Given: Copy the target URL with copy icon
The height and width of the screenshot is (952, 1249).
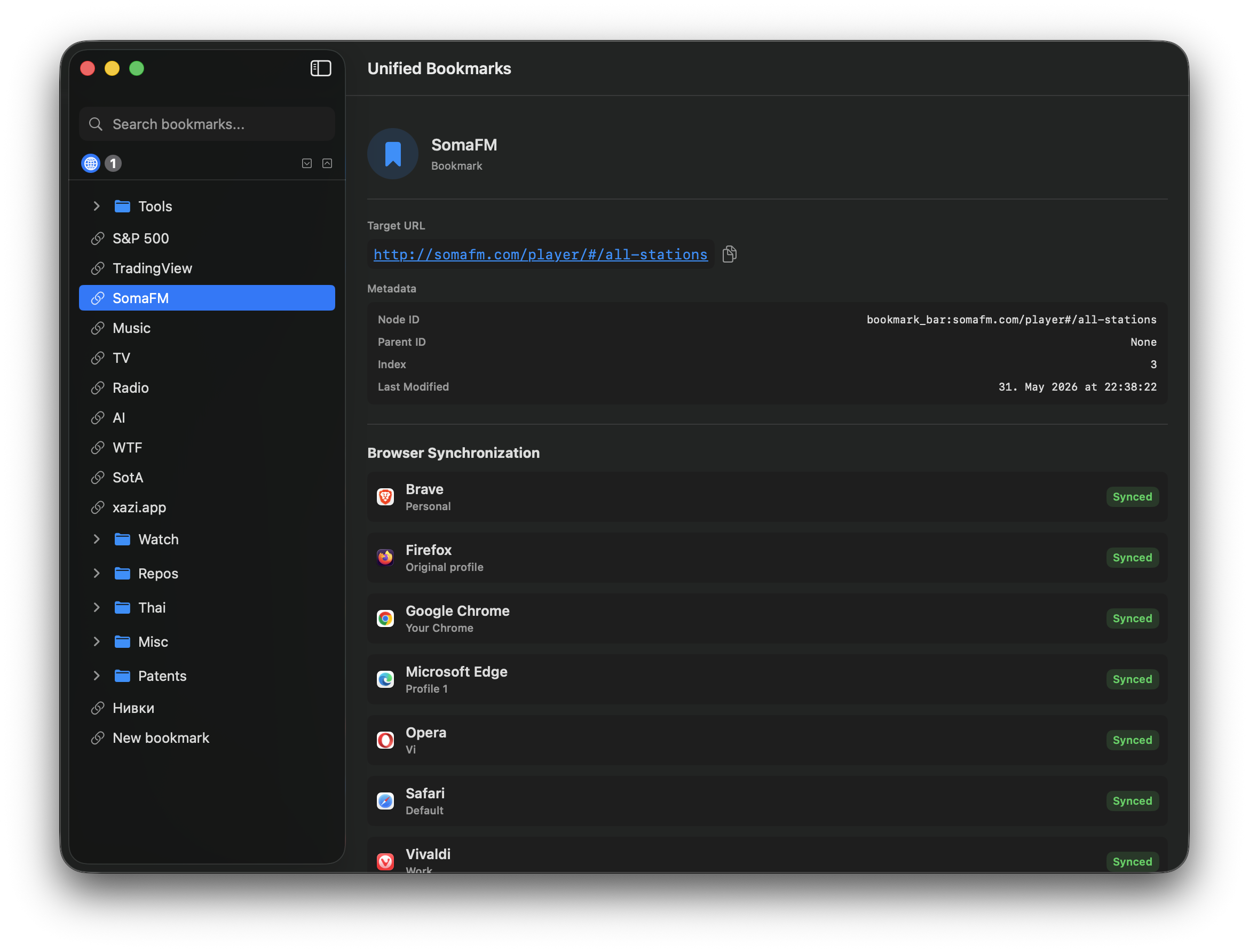Looking at the screenshot, I should coord(730,254).
